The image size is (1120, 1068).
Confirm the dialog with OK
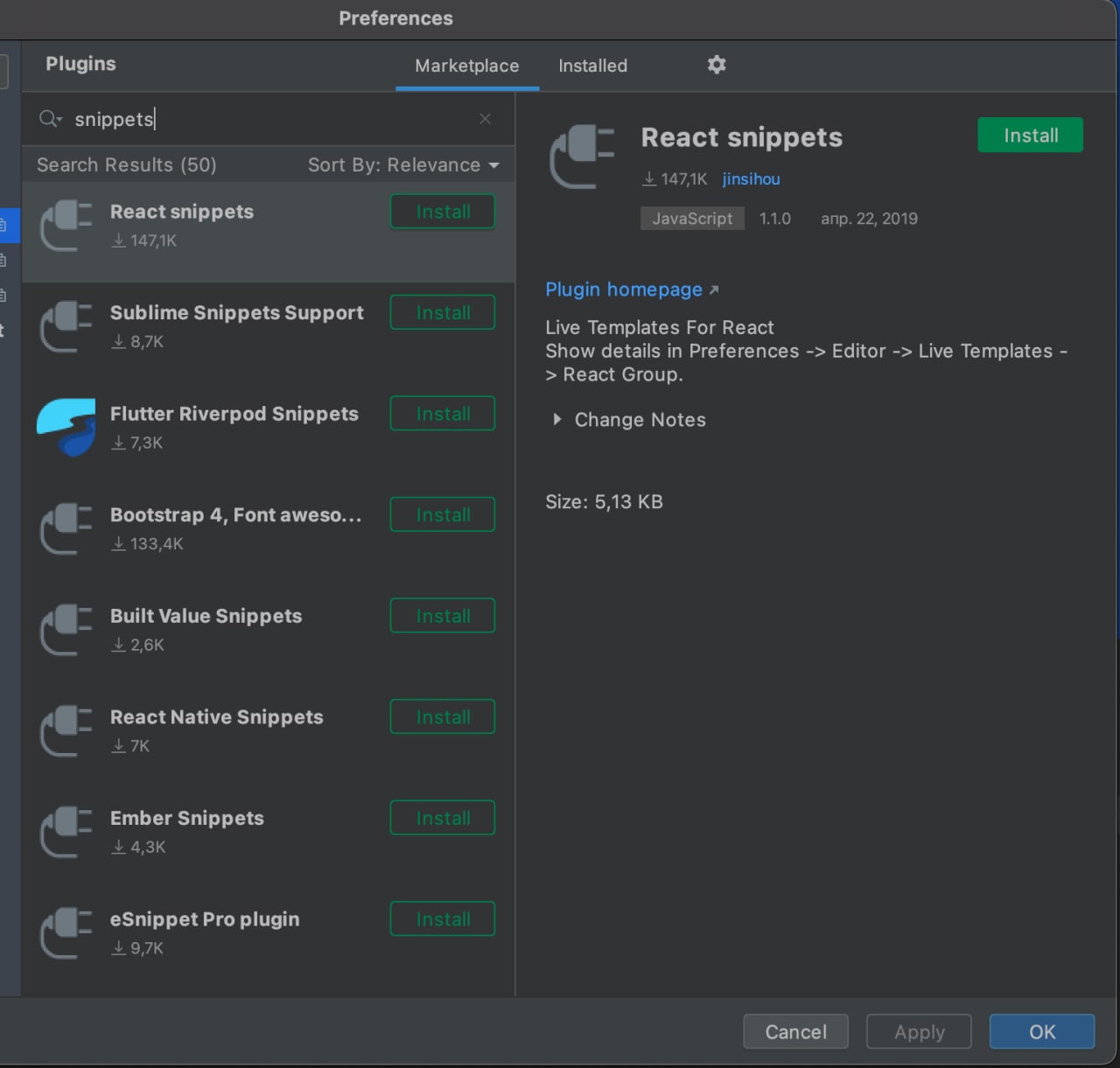[x=1041, y=1032]
